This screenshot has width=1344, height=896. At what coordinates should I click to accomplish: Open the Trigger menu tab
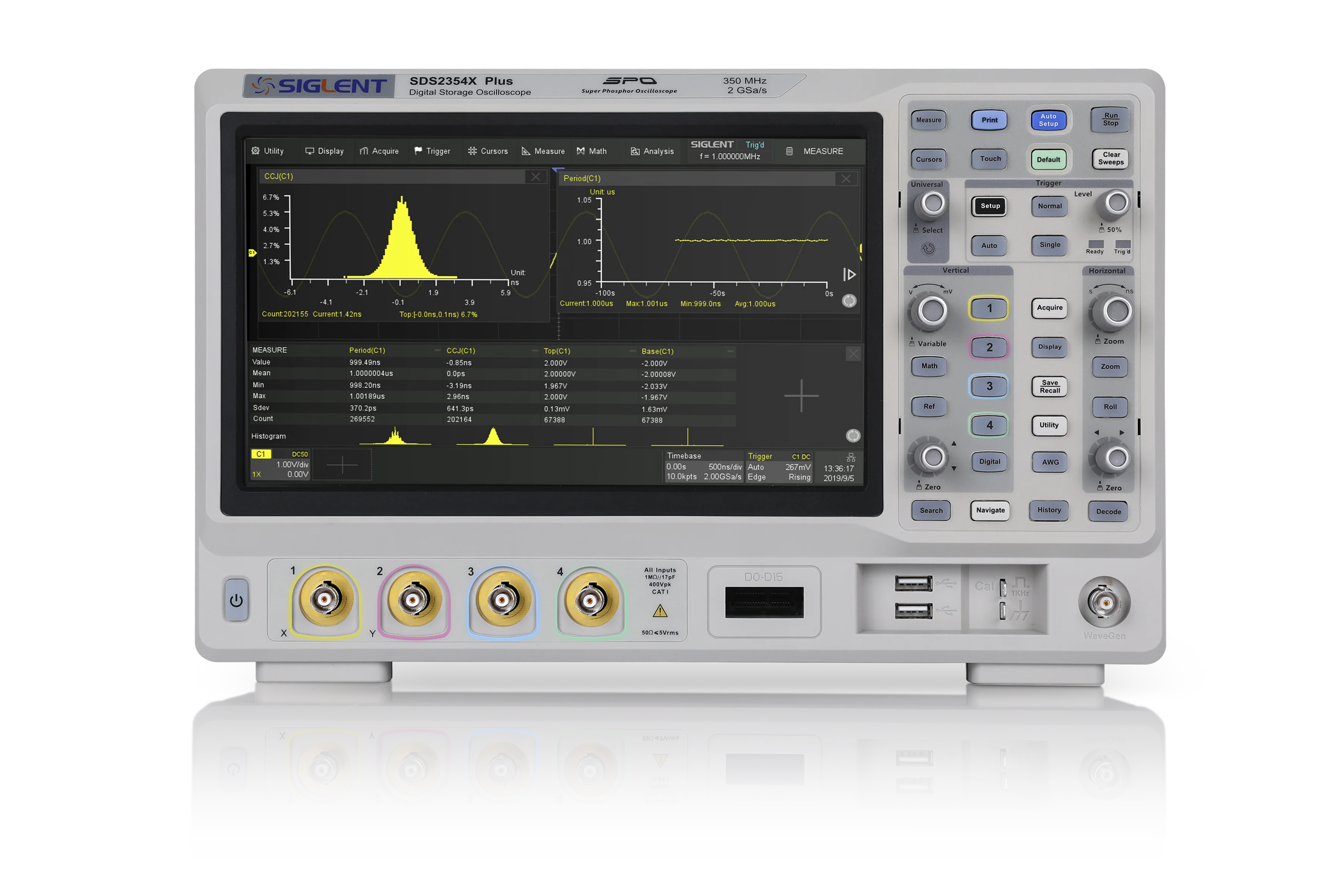tap(432, 151)
